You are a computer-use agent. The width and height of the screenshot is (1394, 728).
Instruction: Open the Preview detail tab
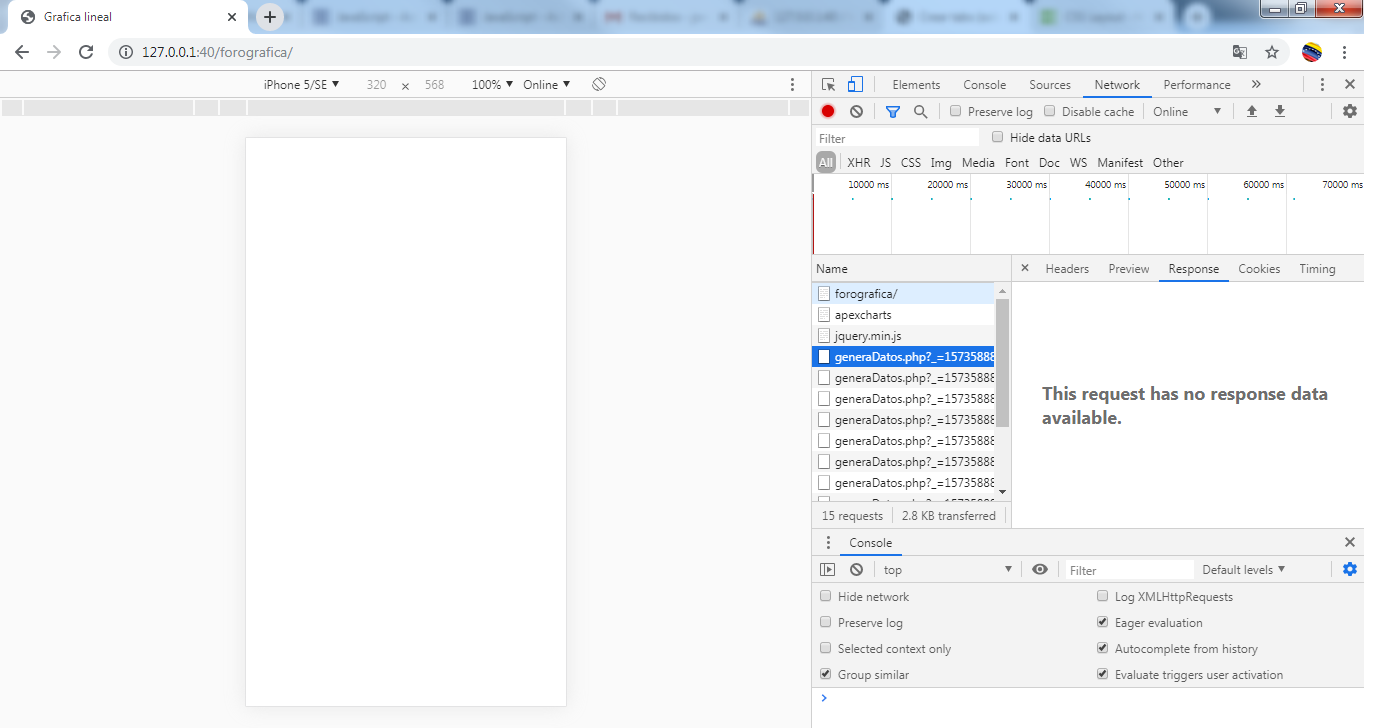tap(1129, 268)
